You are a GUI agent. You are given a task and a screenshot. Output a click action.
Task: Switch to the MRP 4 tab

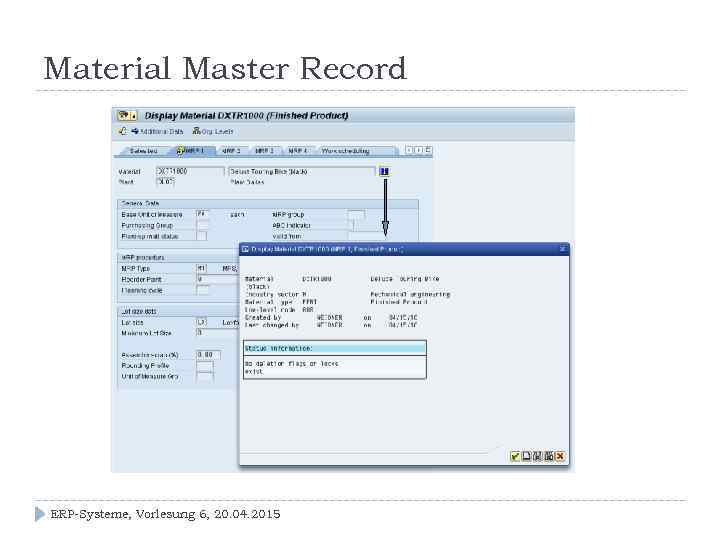click(x=298, y=151)
